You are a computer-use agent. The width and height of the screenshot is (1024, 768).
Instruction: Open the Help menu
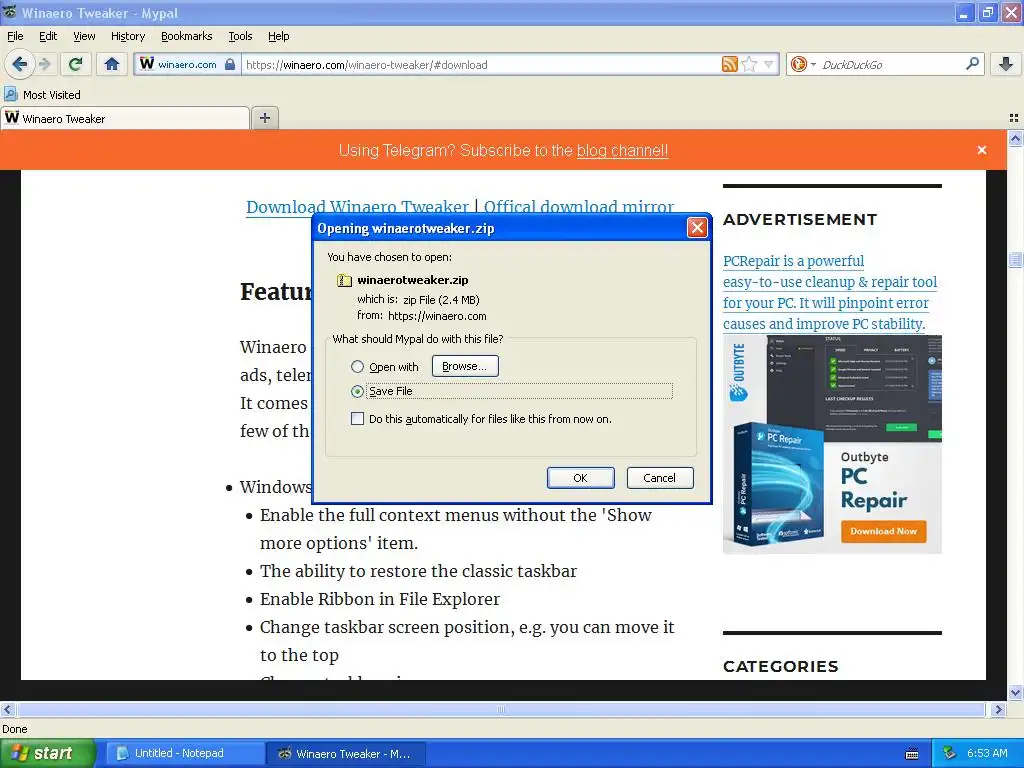278,36
